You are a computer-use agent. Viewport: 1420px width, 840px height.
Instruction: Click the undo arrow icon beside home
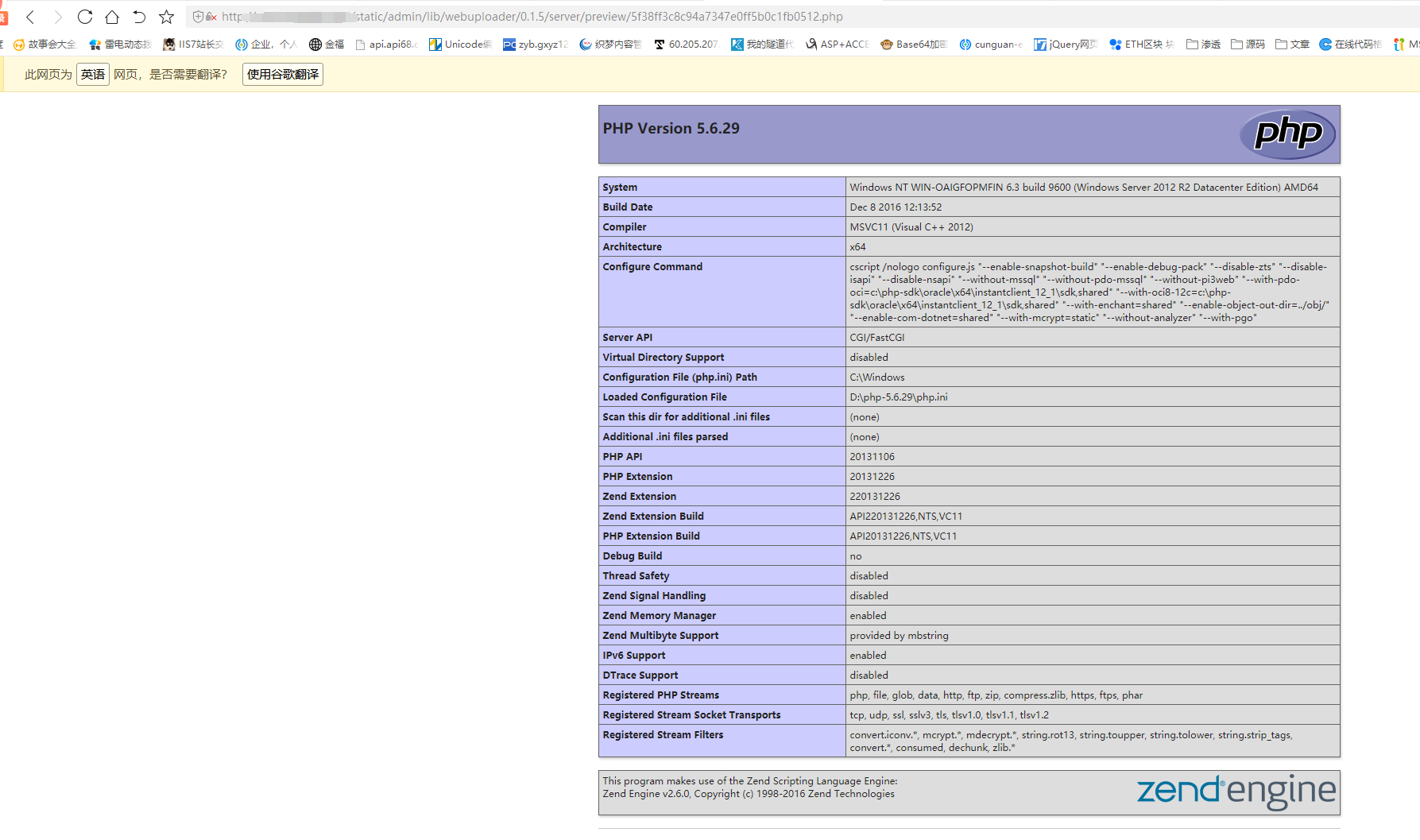(139, 17)
